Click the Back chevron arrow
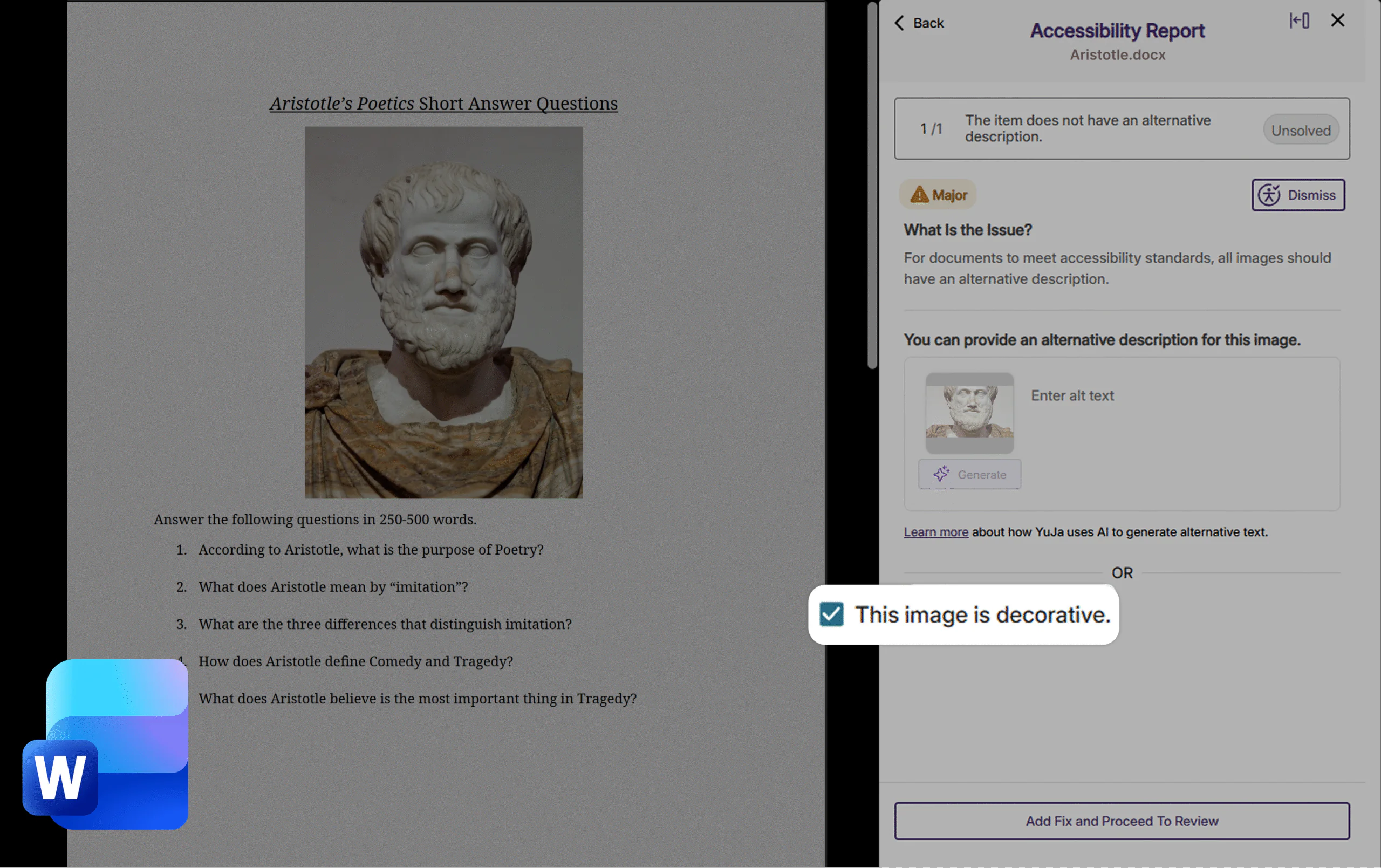Image resolution: width=1381 pixels, height=868 pixels. click(900, 23)
